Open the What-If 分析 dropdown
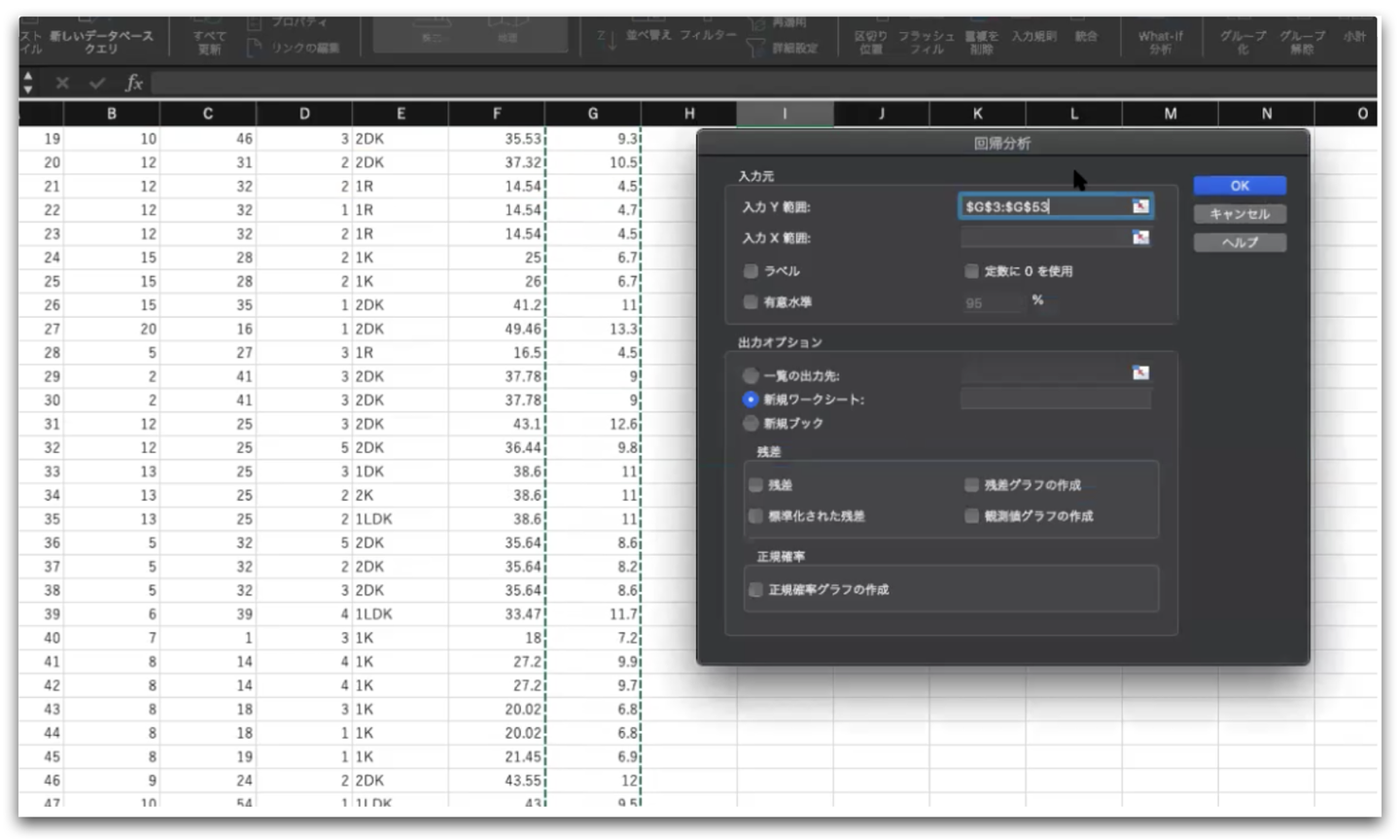Viewport: 1400px width, 840px height. tap(1160, 41)
